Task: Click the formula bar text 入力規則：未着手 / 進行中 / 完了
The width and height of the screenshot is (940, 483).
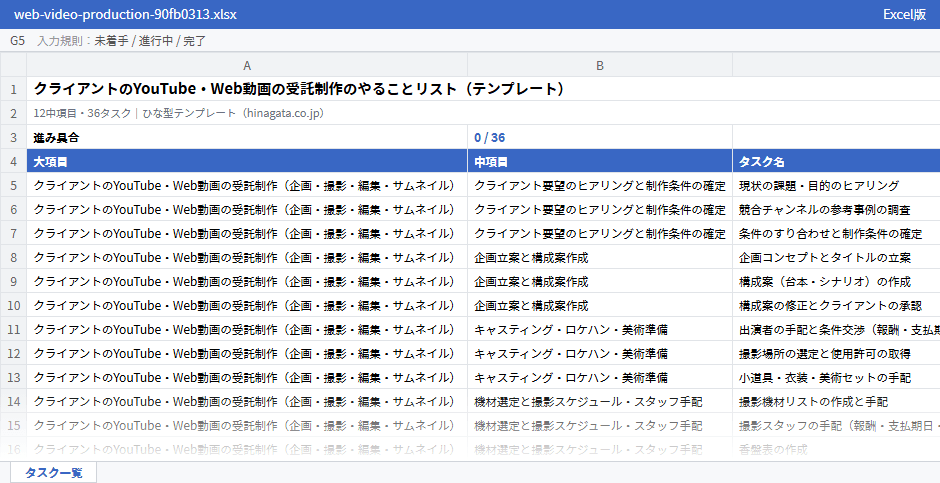Action: (x=122, y=41)
